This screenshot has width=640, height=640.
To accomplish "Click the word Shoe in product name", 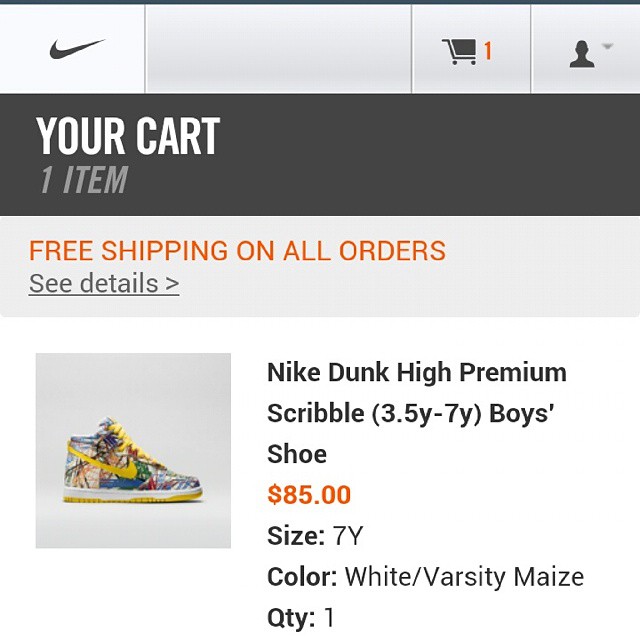I will click(x=297, y=454).
